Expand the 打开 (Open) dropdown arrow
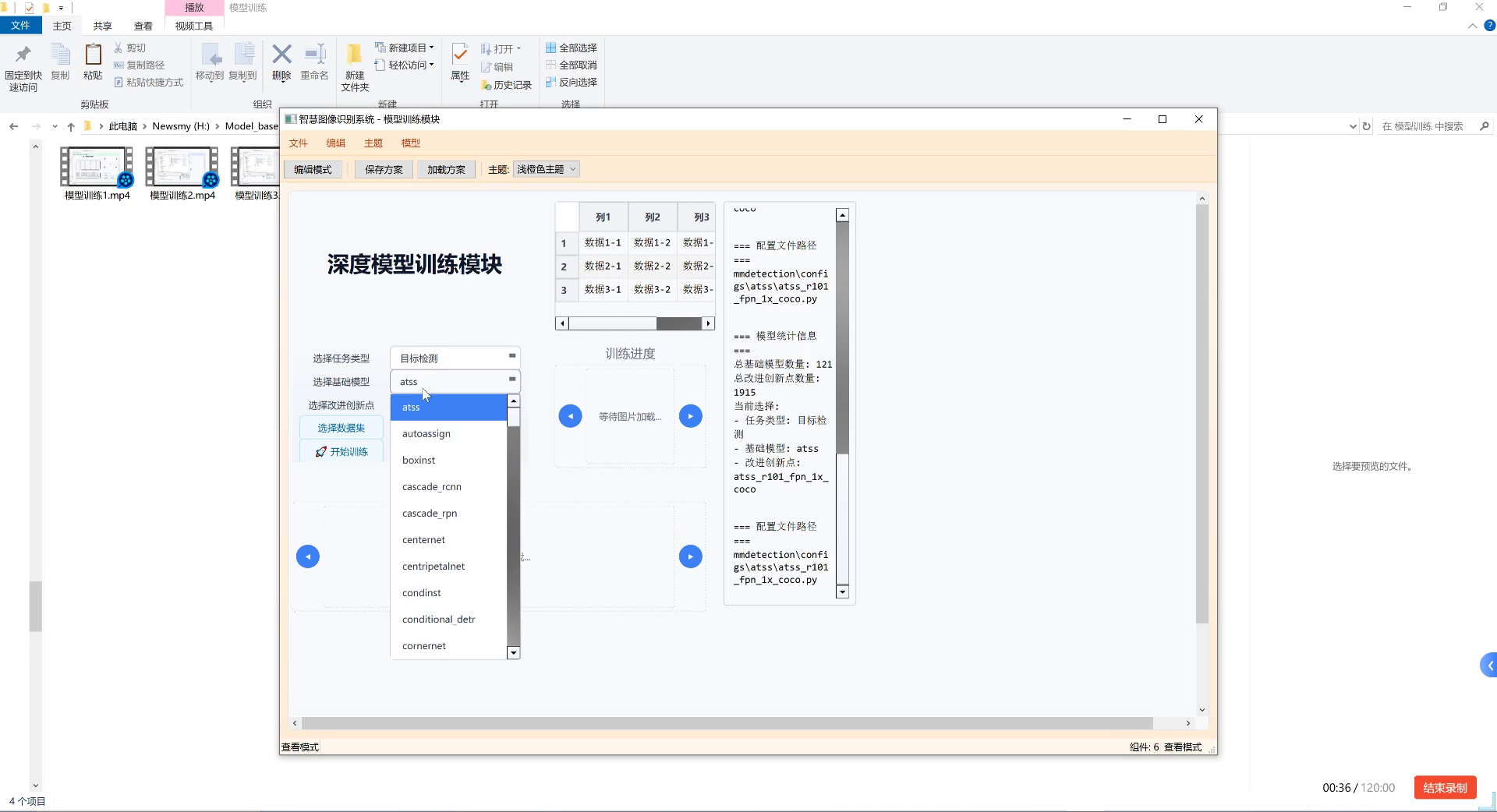 pos(517,48)
